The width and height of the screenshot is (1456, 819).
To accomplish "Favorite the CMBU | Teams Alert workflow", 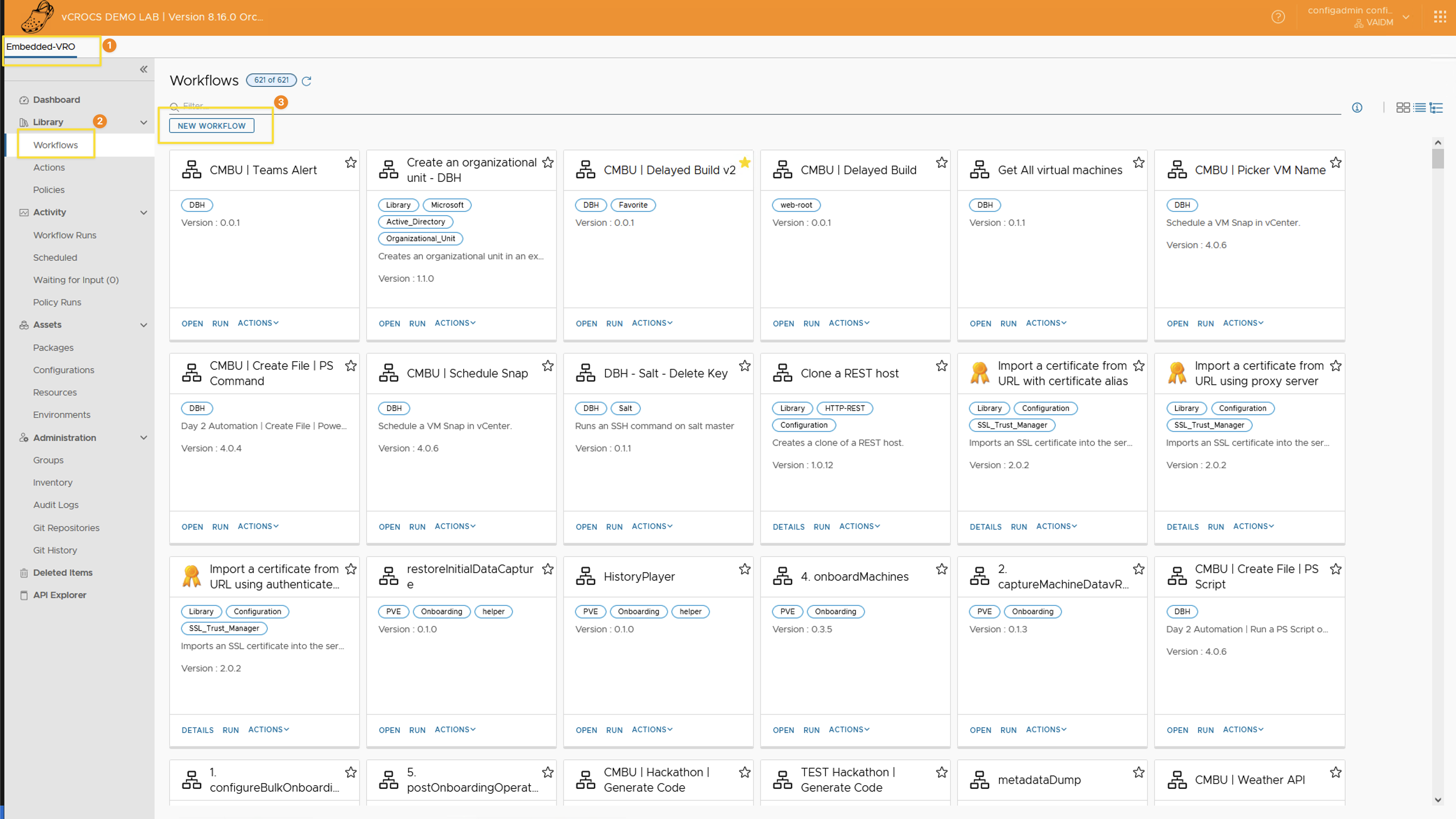I will [350, 163].
